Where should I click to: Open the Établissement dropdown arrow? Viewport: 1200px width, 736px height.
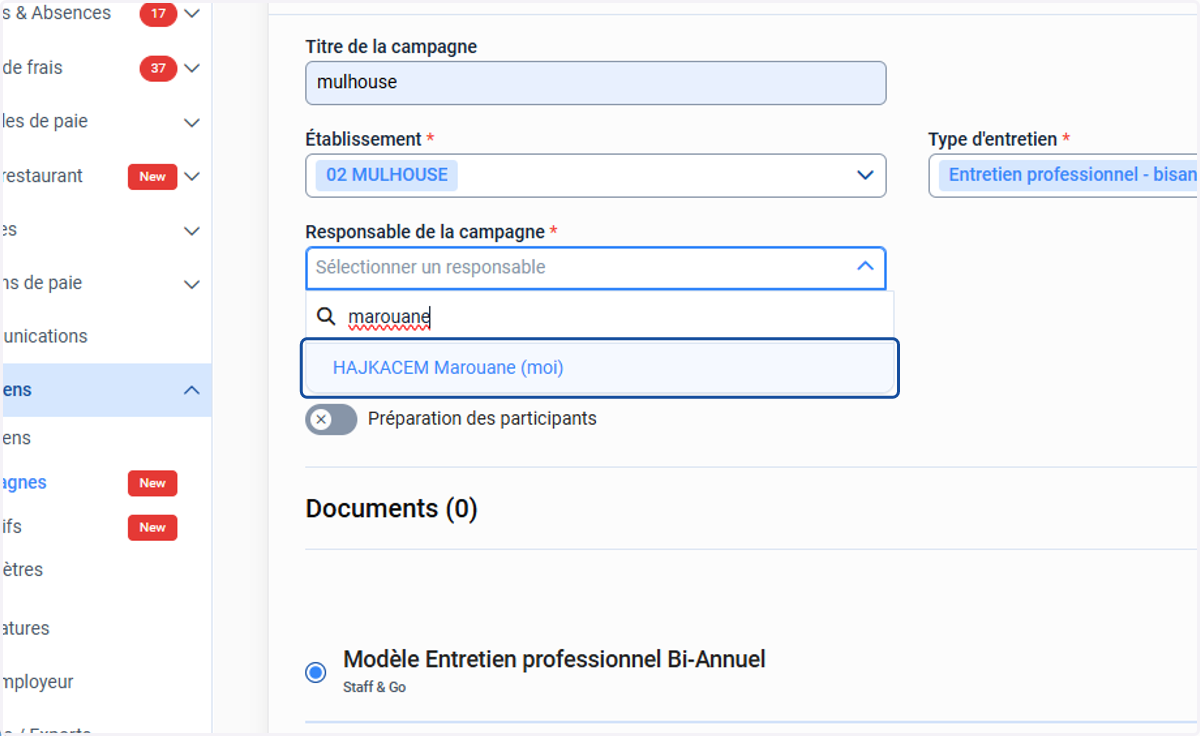(866, 175)
